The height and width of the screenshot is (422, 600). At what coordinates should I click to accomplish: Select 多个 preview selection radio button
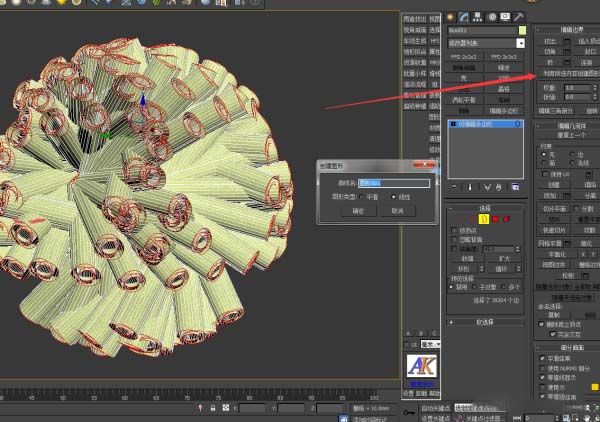(x=504, y=287)
